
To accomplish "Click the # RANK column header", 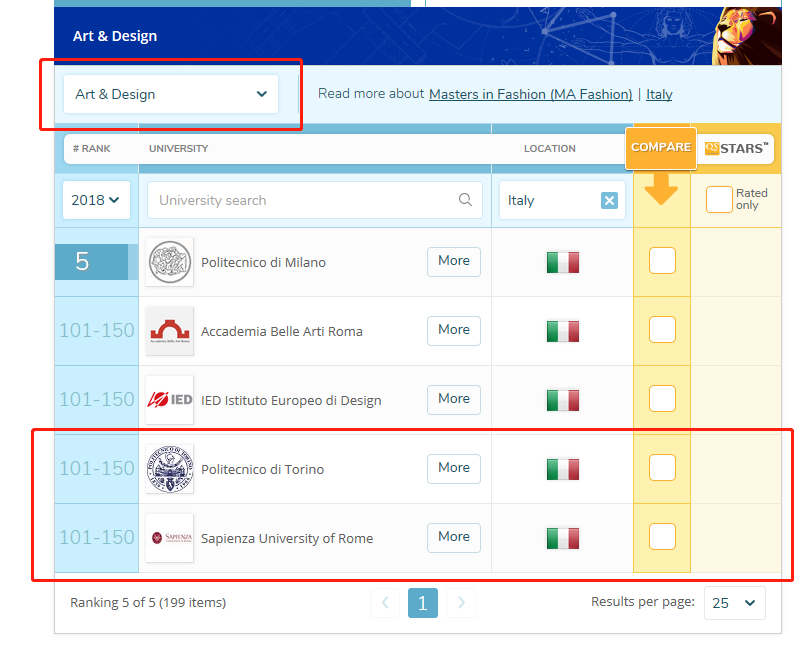I will pos(92,148).
